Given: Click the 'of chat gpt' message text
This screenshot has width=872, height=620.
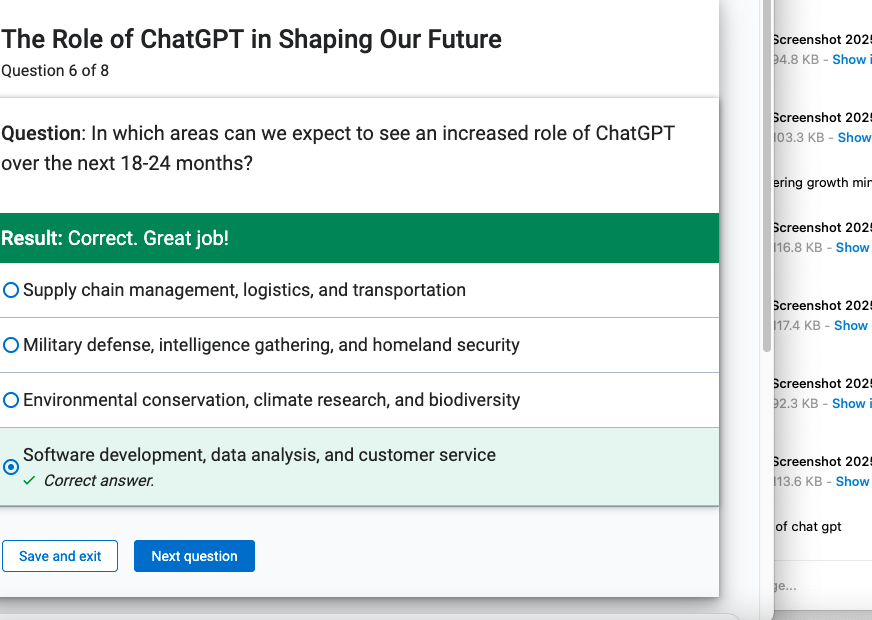Looking at the screenshot, I should coord(808,527).
